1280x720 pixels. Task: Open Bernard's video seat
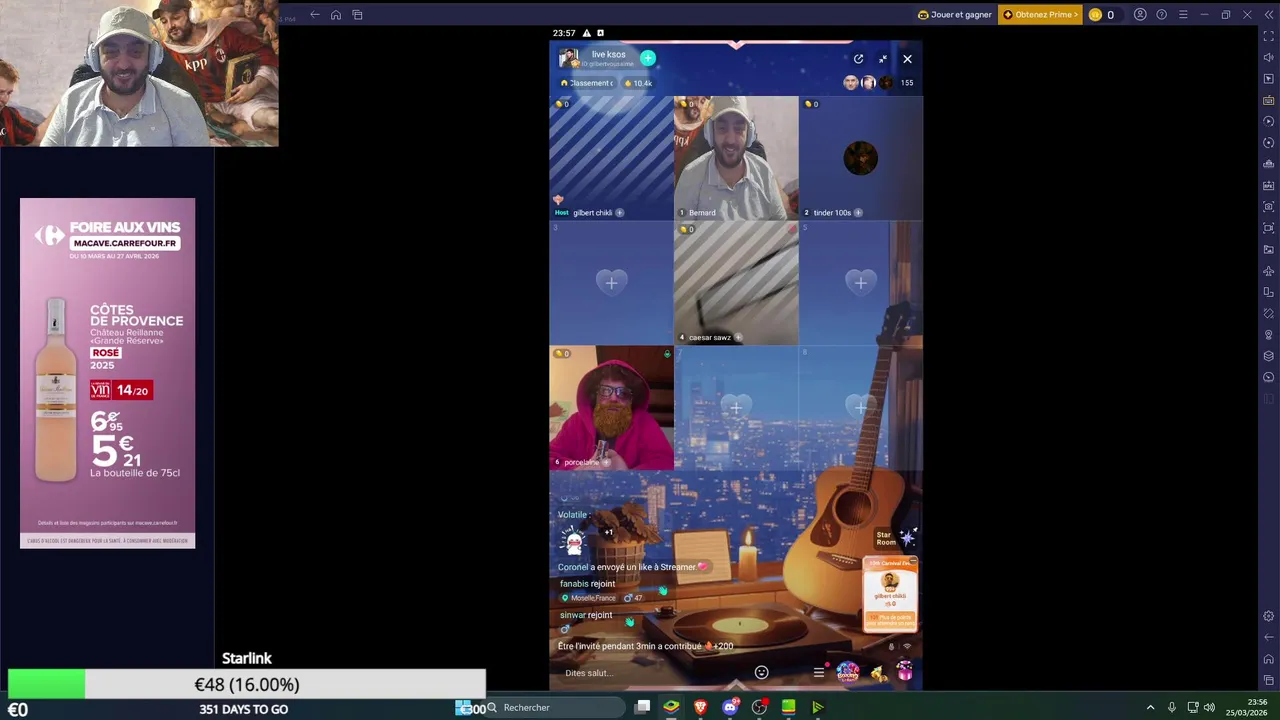tap(736, 158)
